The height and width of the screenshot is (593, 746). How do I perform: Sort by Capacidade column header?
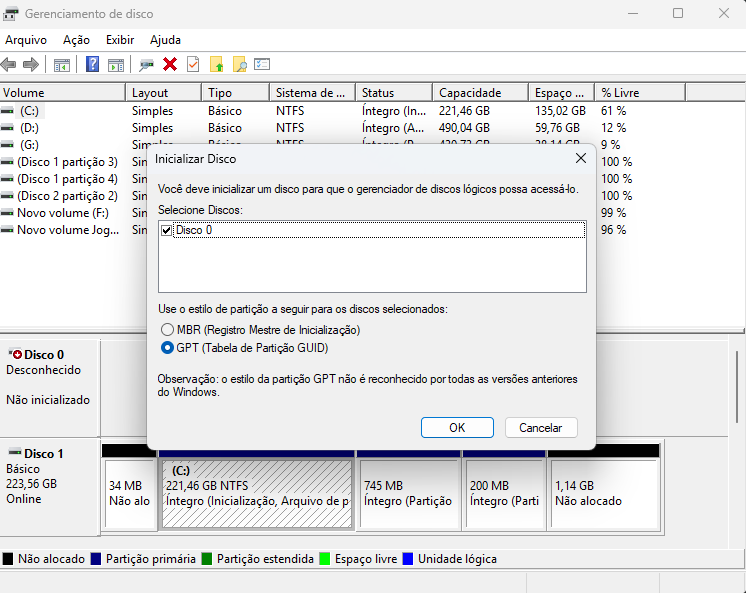click(481, 93)
